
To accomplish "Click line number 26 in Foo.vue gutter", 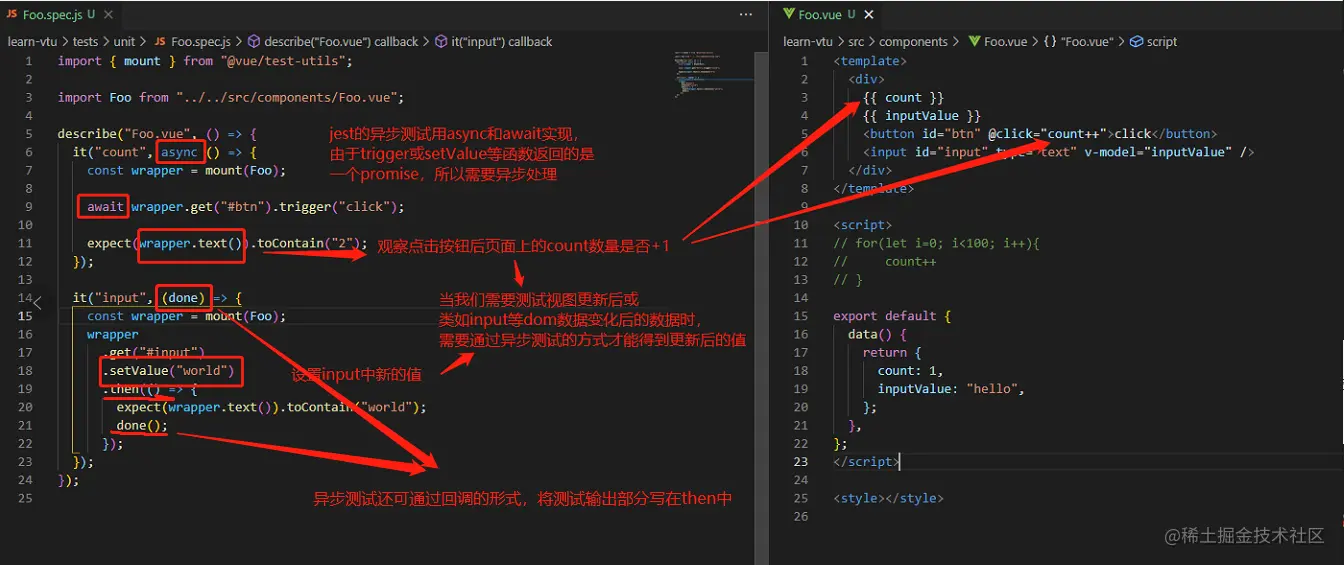I will [x=801, y=516].
